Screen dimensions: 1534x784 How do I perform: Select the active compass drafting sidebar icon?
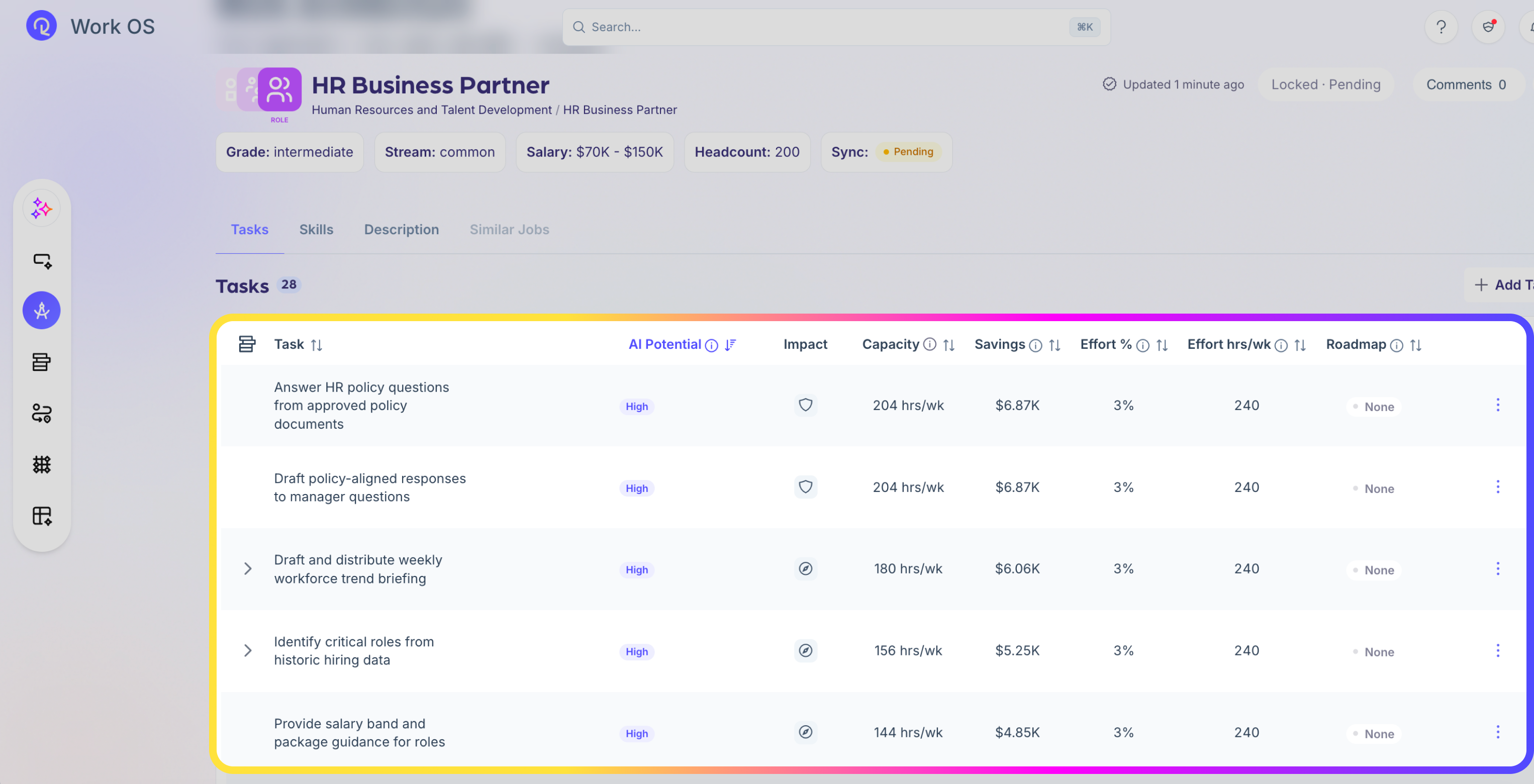[41, 310]
